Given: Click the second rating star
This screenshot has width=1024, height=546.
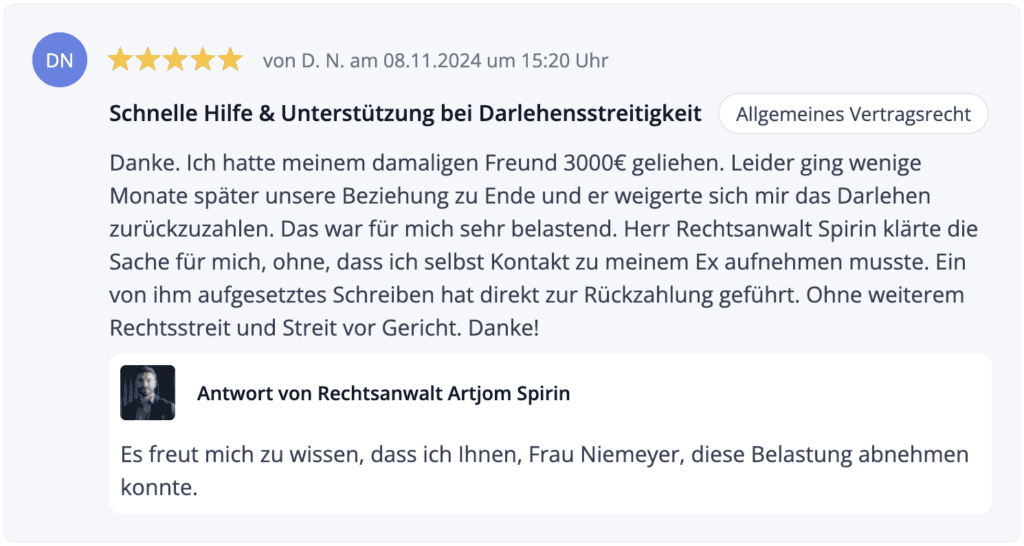Looking at the screenshot, I should tap(148, 59).
